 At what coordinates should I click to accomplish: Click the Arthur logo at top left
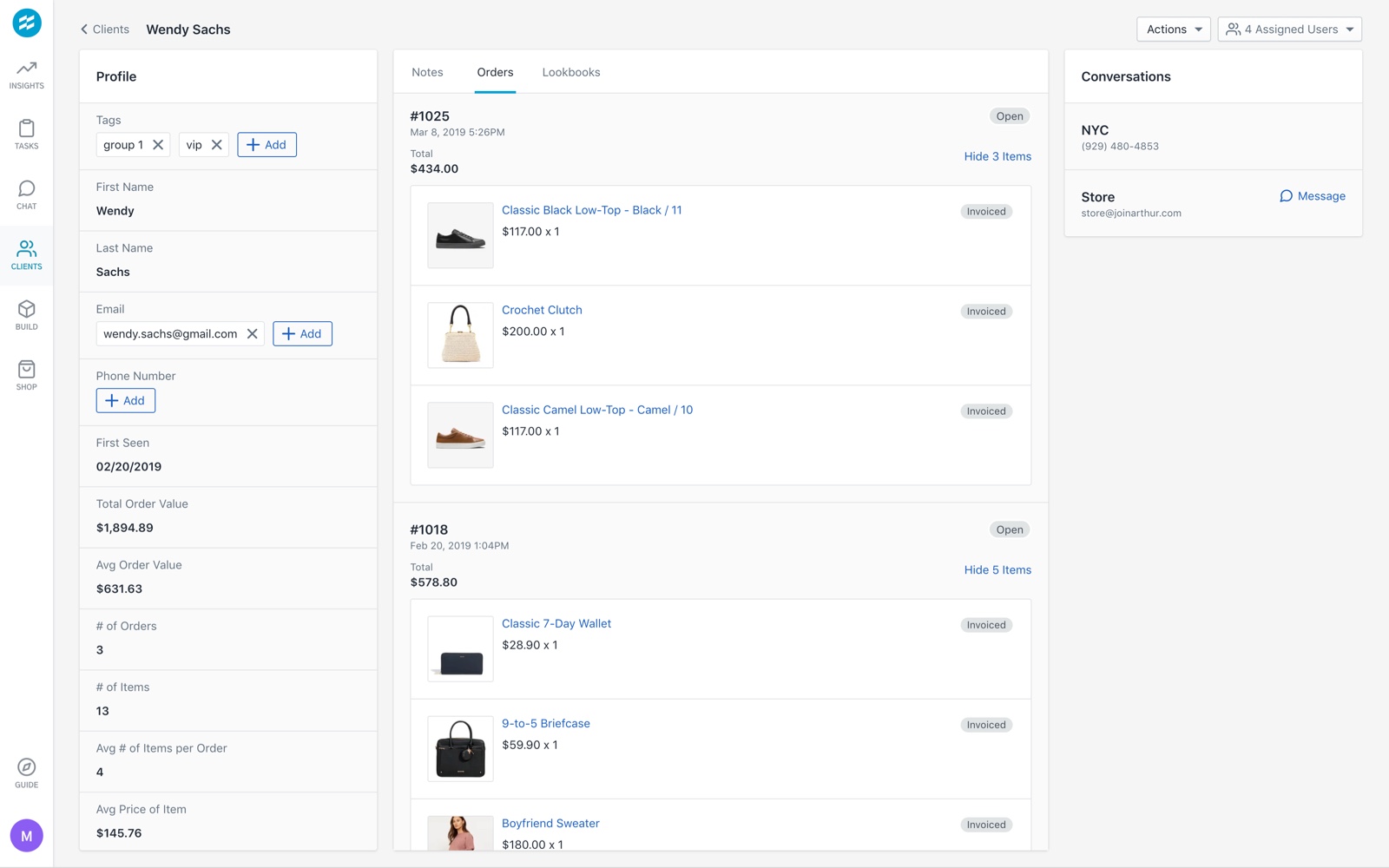click(x=27, y=23)
